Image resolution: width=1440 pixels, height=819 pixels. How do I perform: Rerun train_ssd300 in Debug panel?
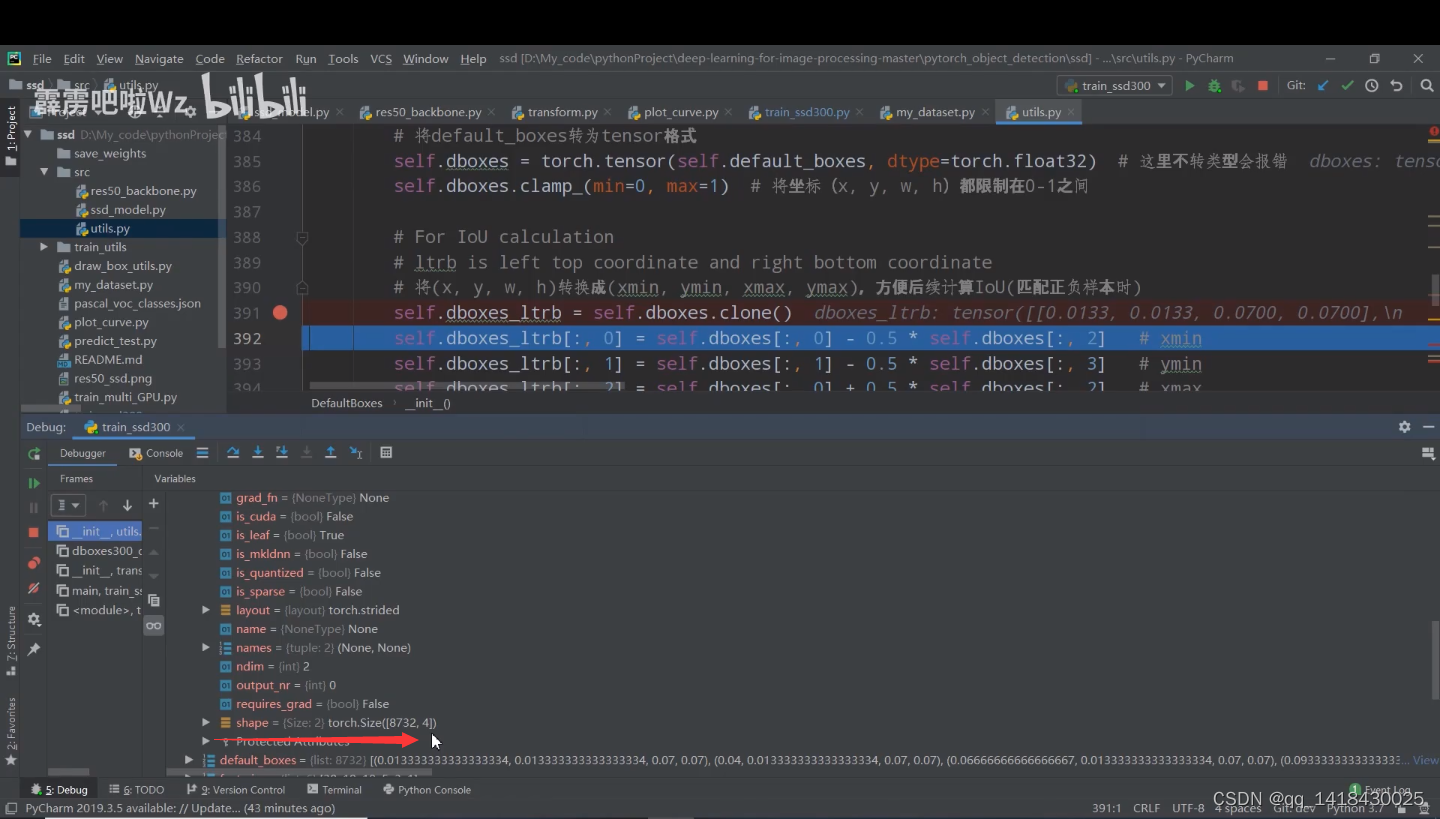coord(34,454)
